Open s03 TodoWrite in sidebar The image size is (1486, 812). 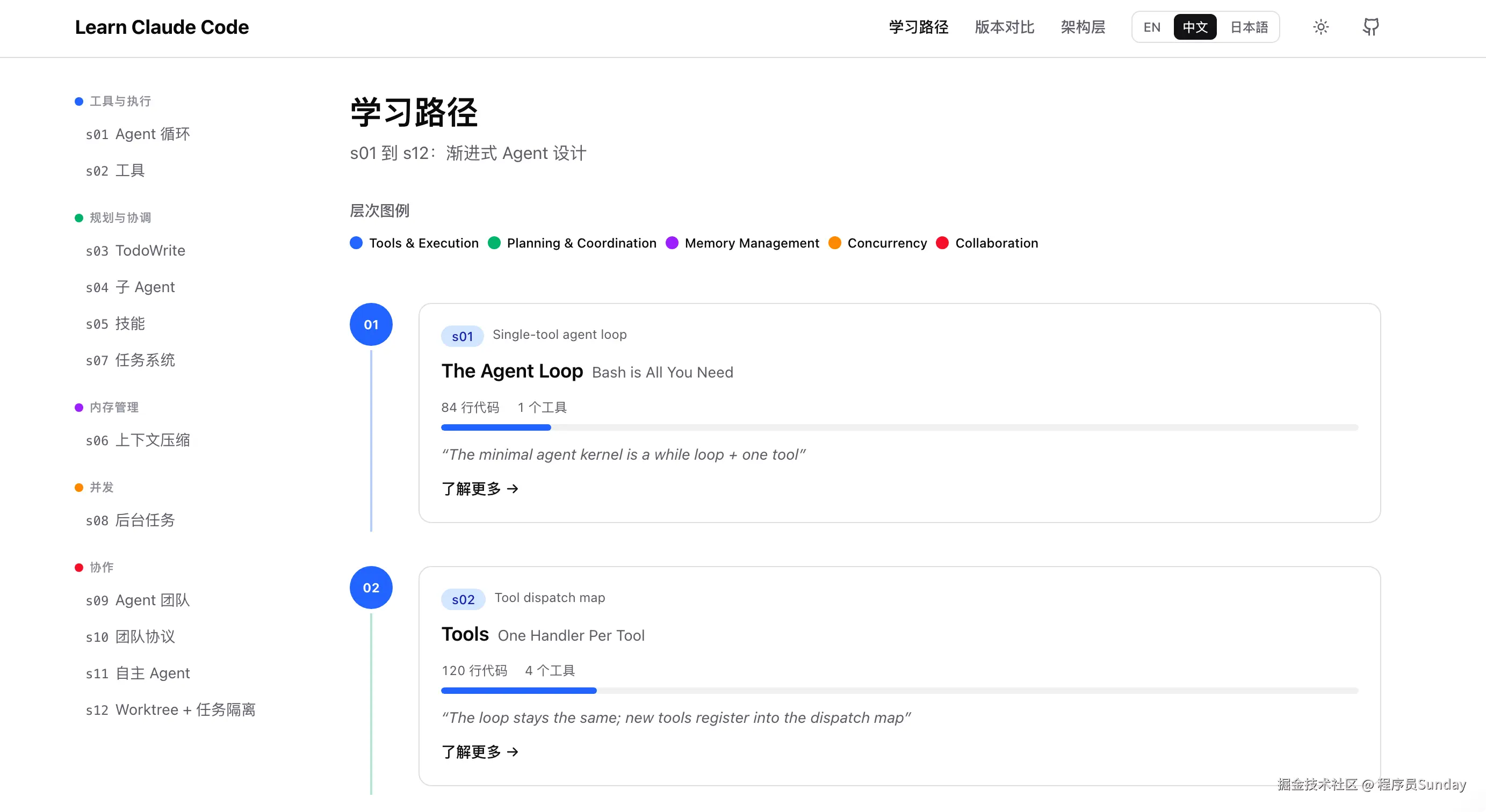[135, 251]
